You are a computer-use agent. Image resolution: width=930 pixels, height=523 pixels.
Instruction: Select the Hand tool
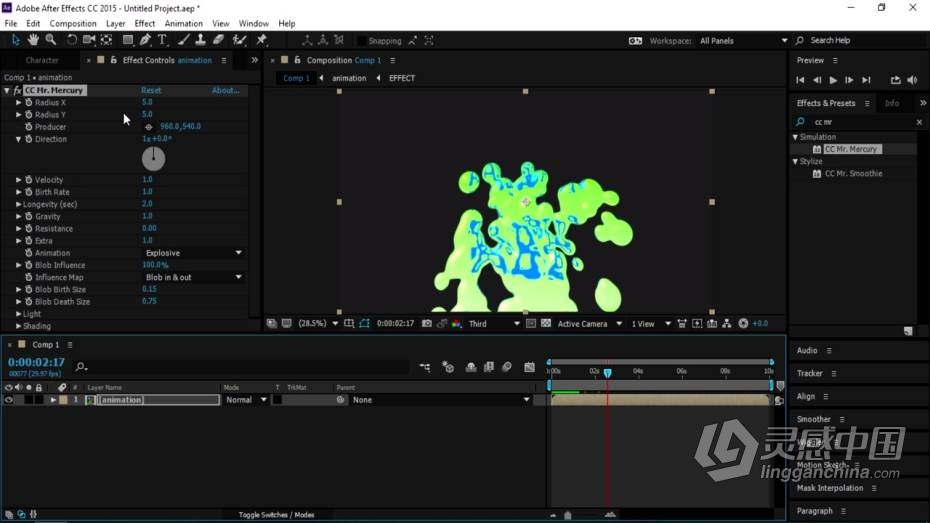[33, 40]
